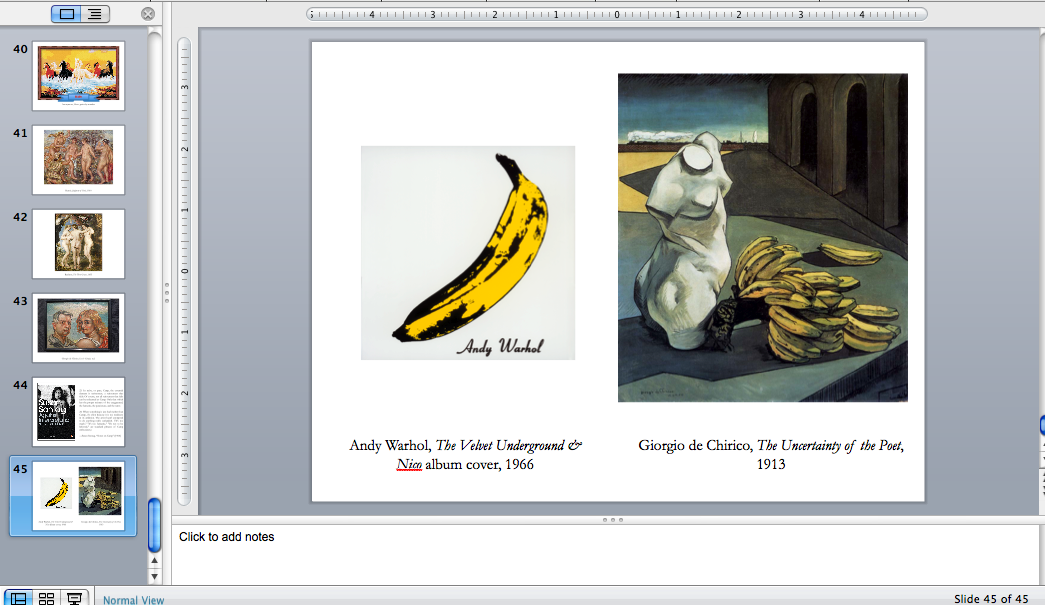This screenshot has width=1045, height=605.
Task: Start Slide Show view from status bar
Action: click(74, 598)
